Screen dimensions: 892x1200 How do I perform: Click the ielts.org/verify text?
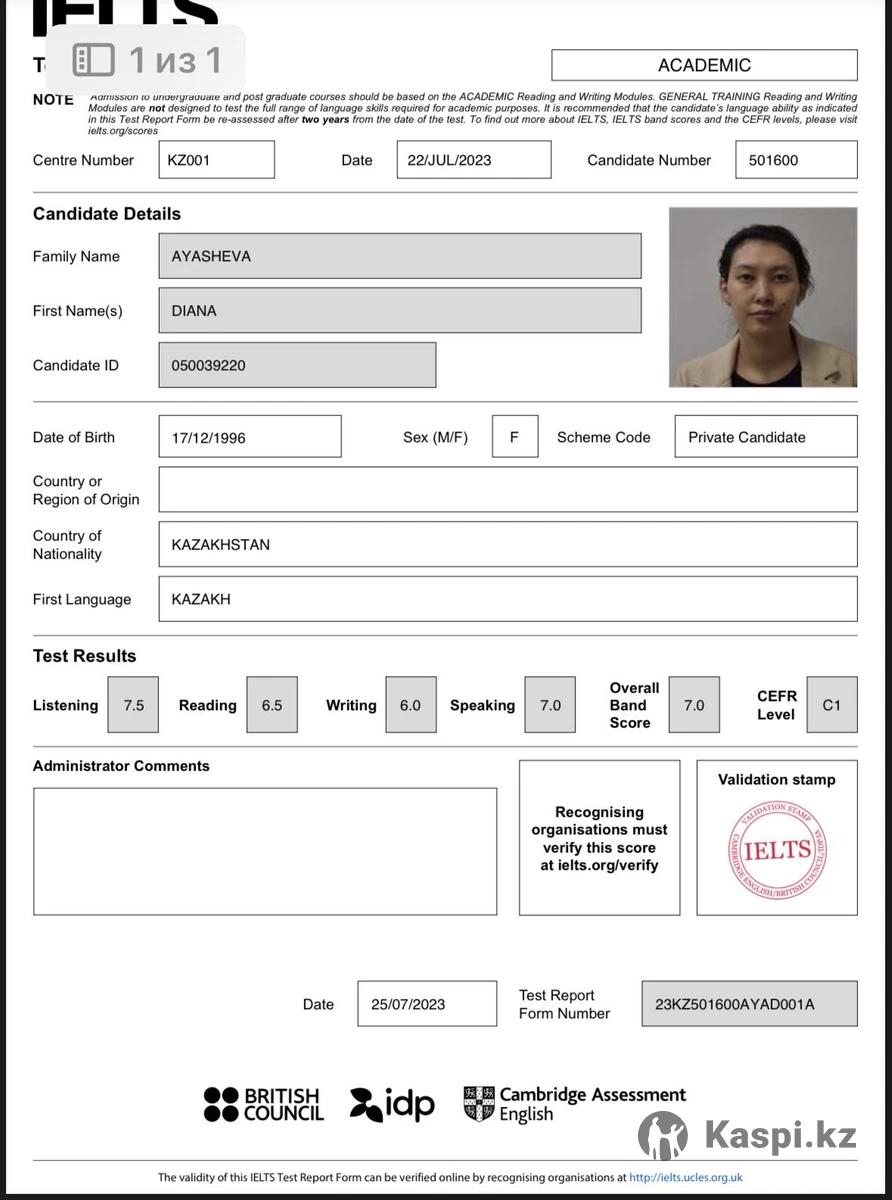click(599, 865)
